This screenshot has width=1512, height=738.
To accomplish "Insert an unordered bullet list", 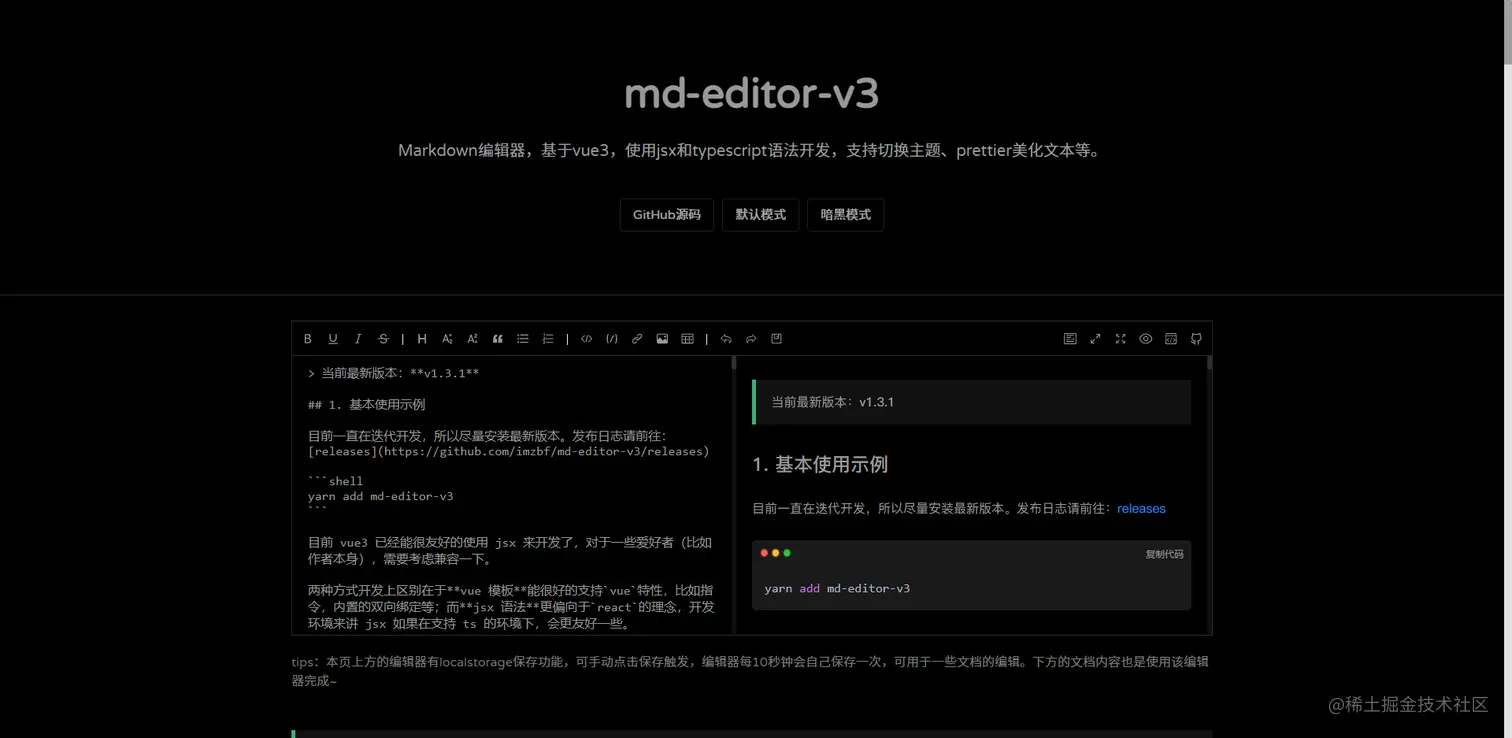I will pyautogui.click(x=522, y=339).
